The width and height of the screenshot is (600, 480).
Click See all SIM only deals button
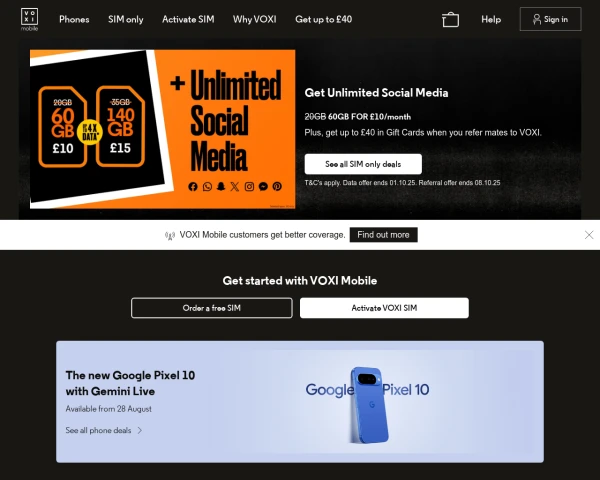[363, 164]
